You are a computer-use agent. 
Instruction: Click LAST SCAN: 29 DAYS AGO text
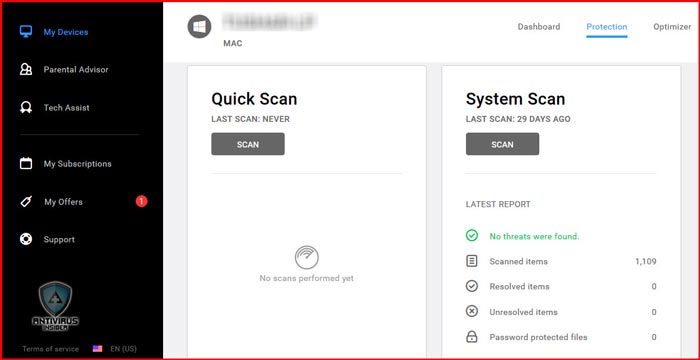518,119
